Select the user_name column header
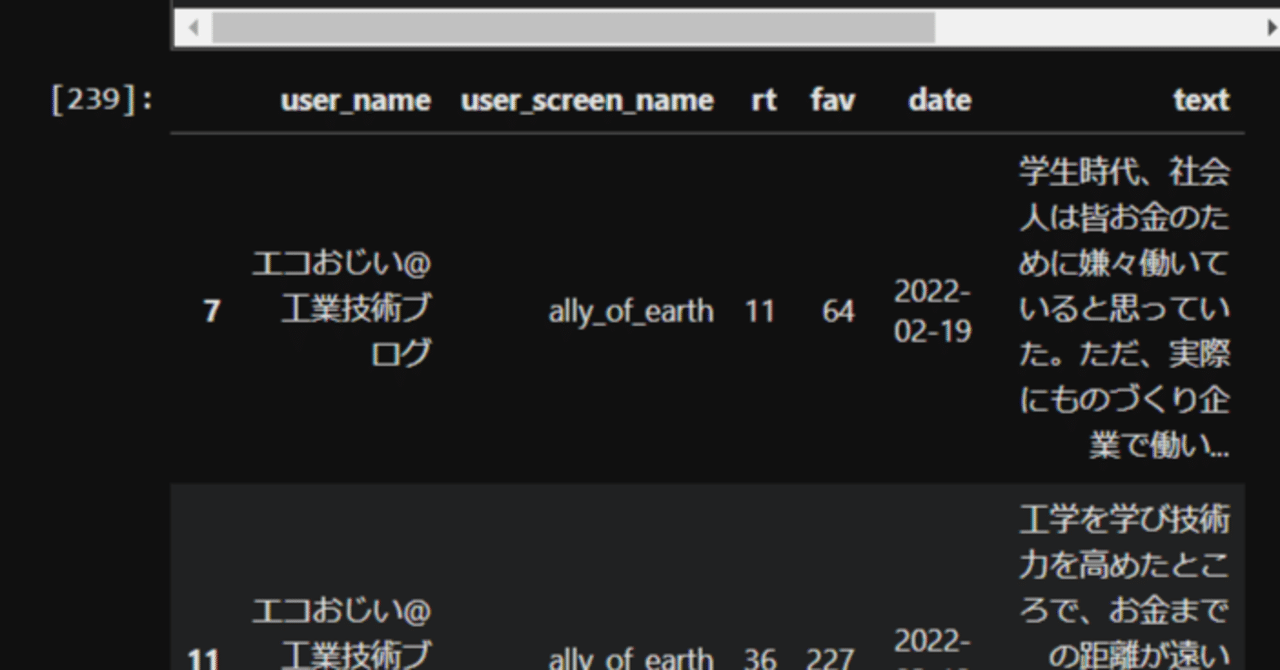Viewport: 1280px width, 670px height. (x=356, y=100)
